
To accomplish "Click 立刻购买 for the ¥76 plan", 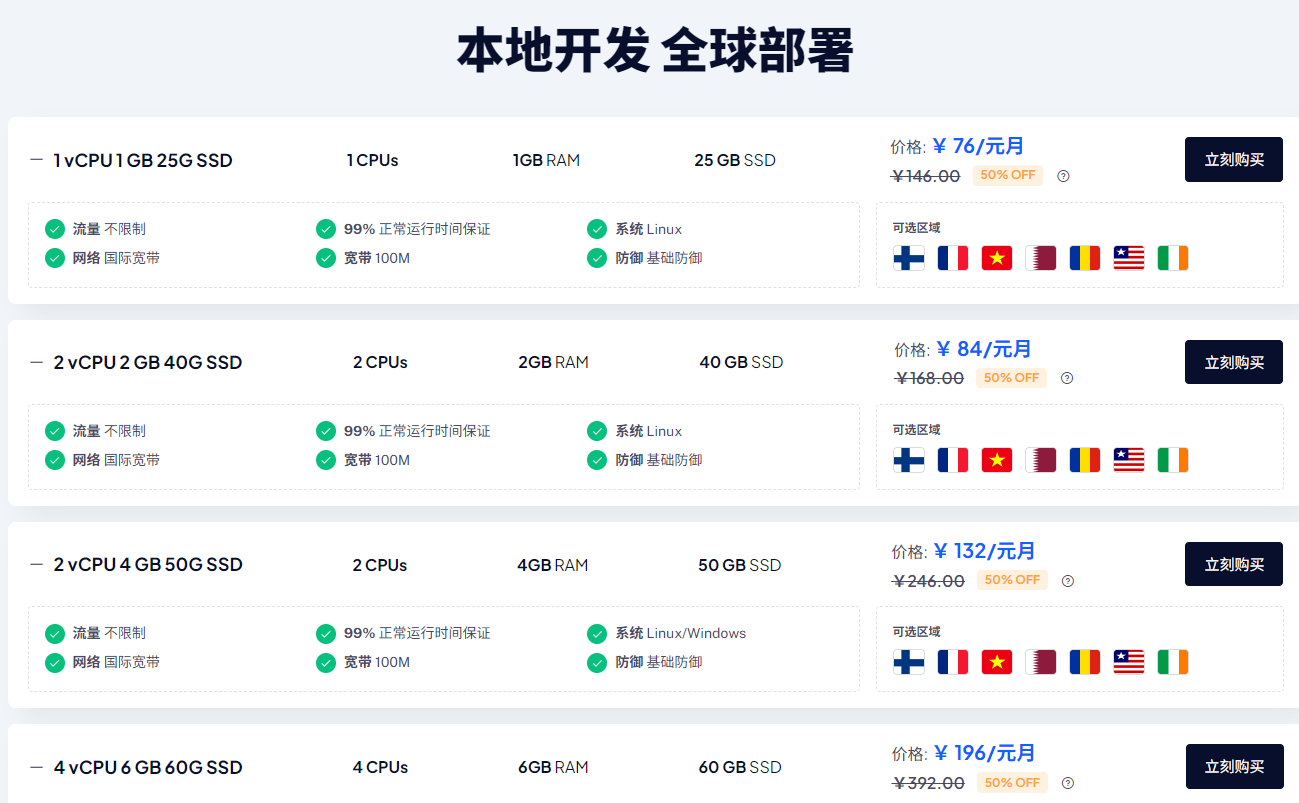I will click(1233, 160).
